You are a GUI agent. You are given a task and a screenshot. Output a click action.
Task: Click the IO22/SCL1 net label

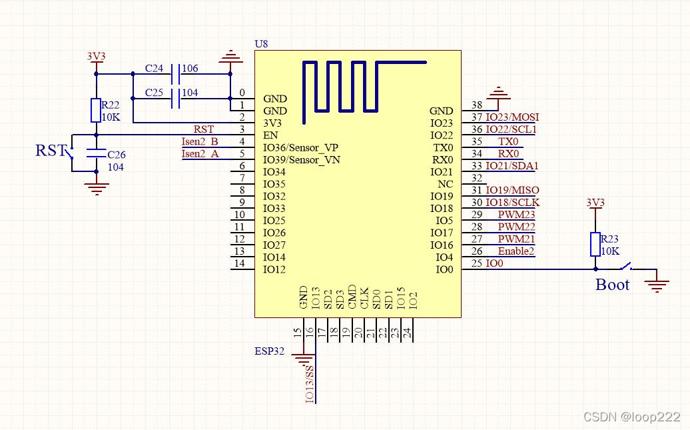pos(511,129)
